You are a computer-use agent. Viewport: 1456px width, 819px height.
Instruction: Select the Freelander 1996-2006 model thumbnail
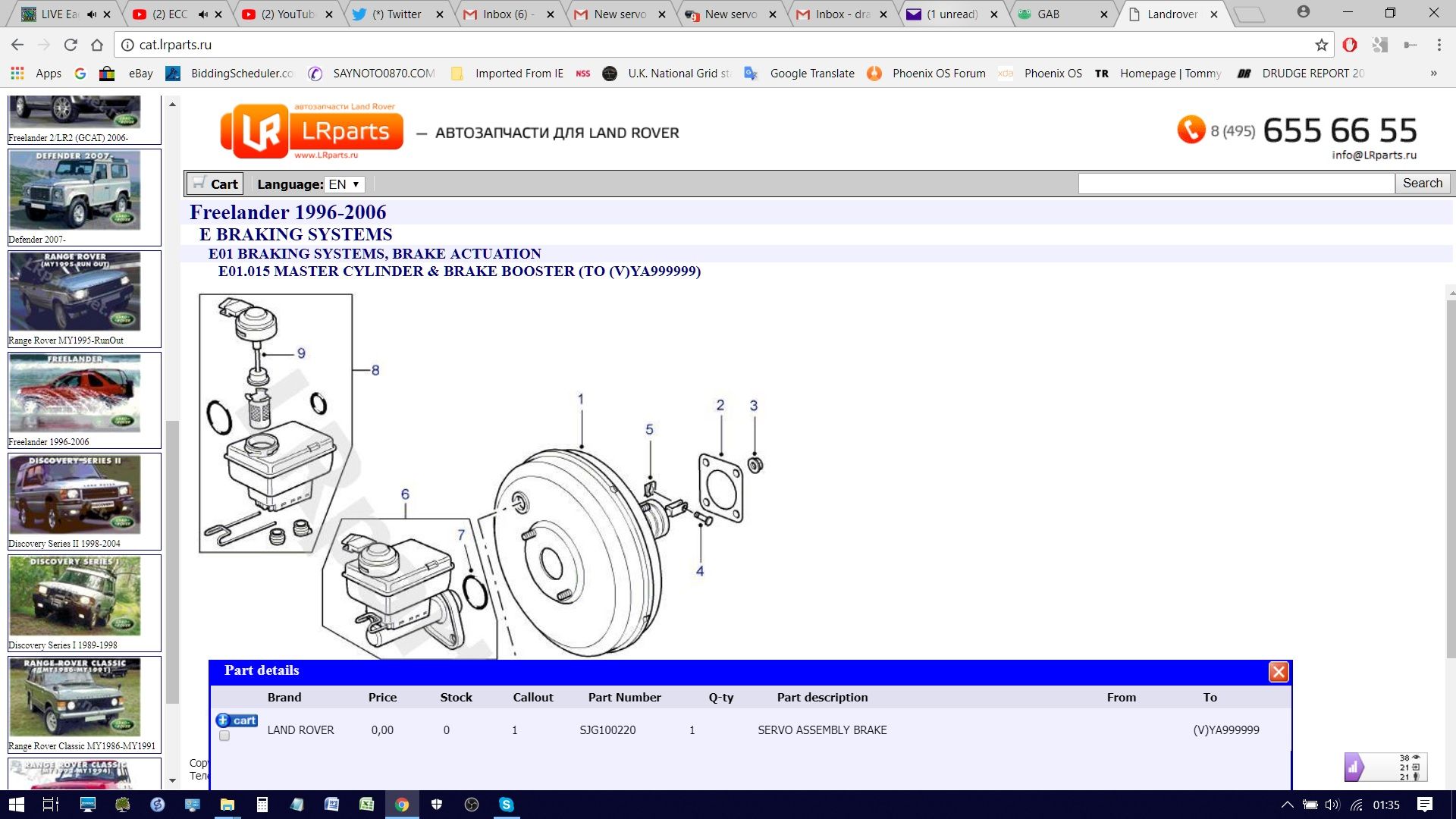75,393
